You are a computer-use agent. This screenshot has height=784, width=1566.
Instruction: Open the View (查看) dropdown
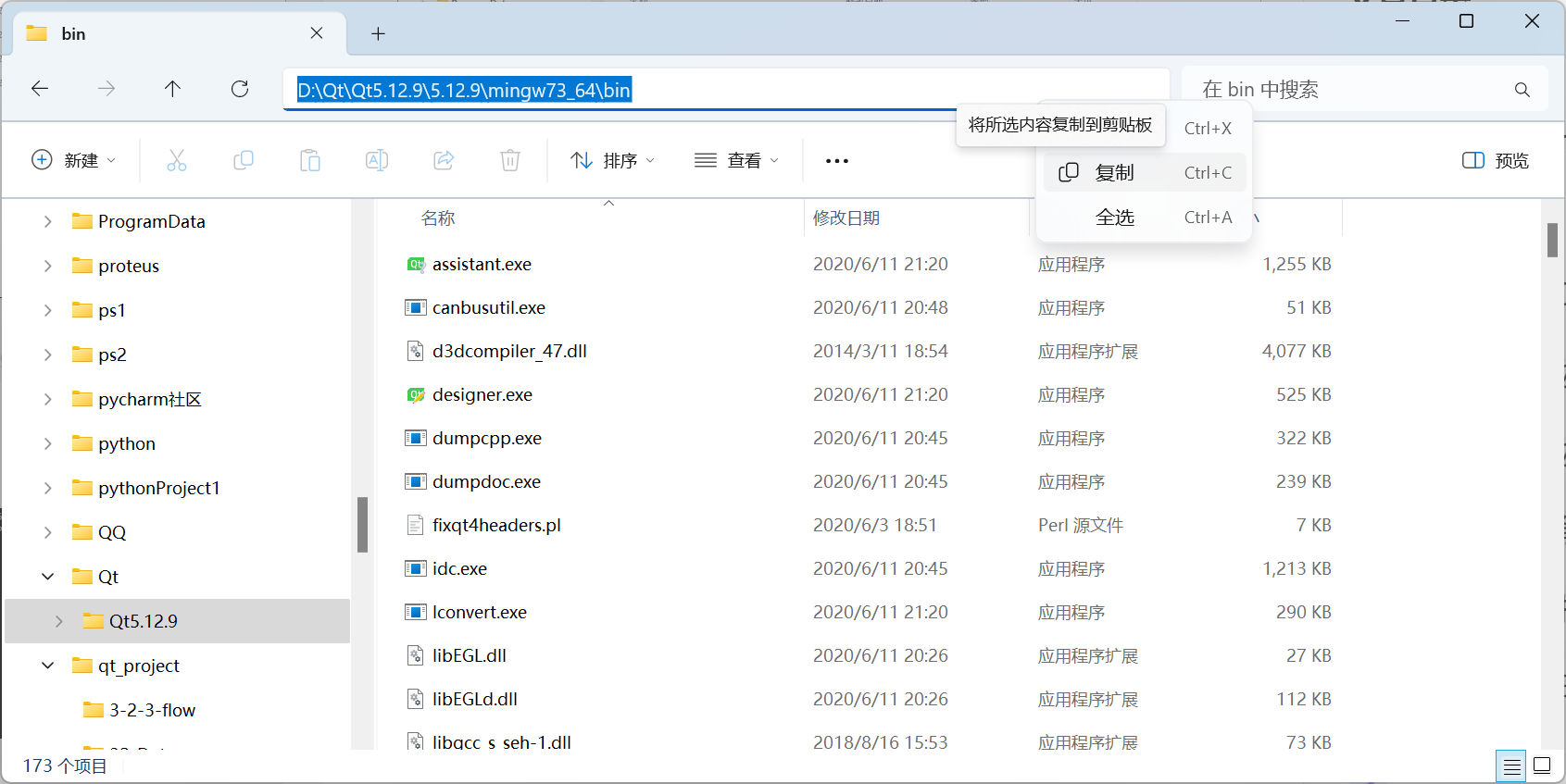click(x=737, y=160)
